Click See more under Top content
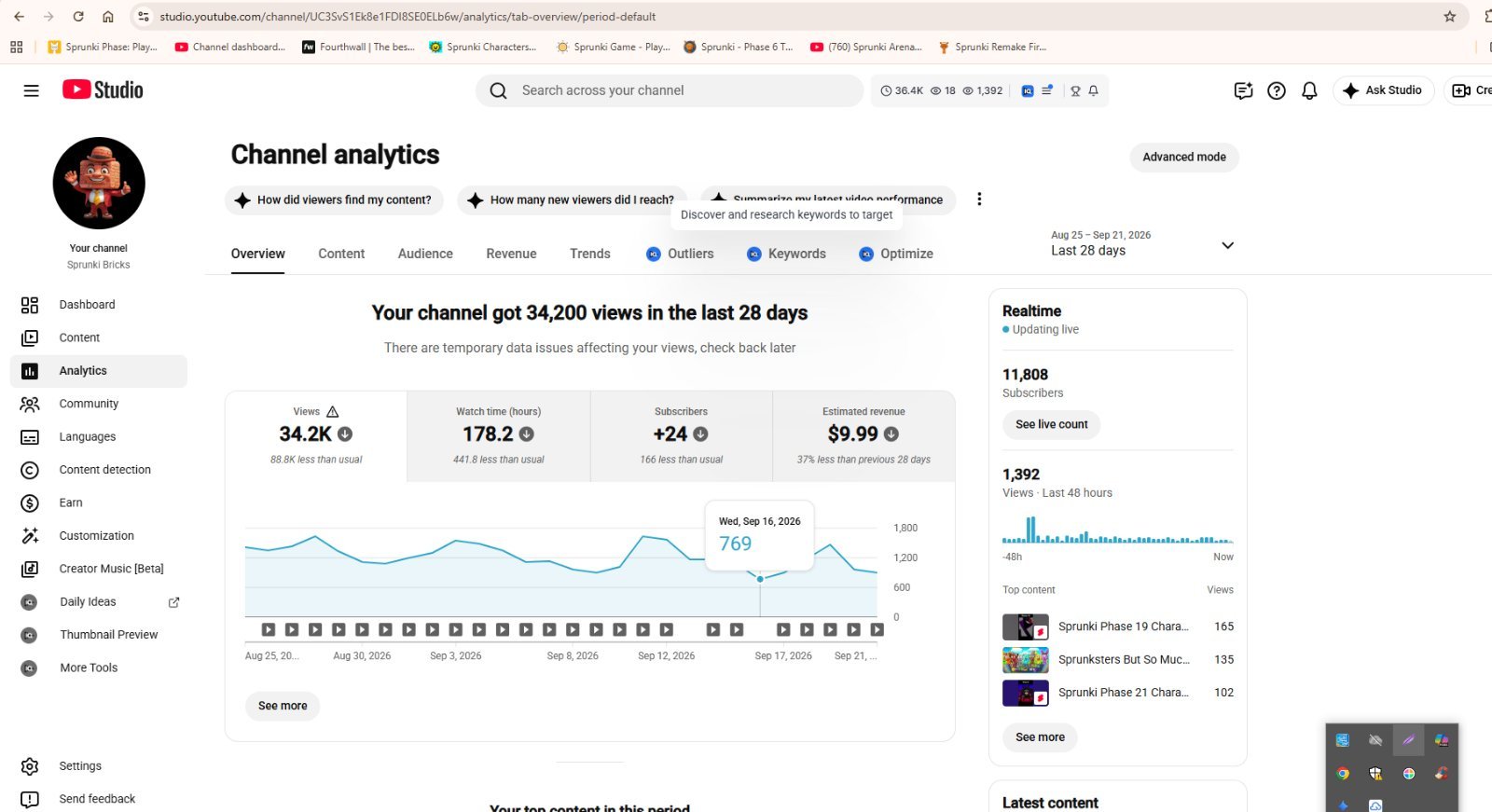Screen dimensions: 1492x812 click(x=1040, y=737)
